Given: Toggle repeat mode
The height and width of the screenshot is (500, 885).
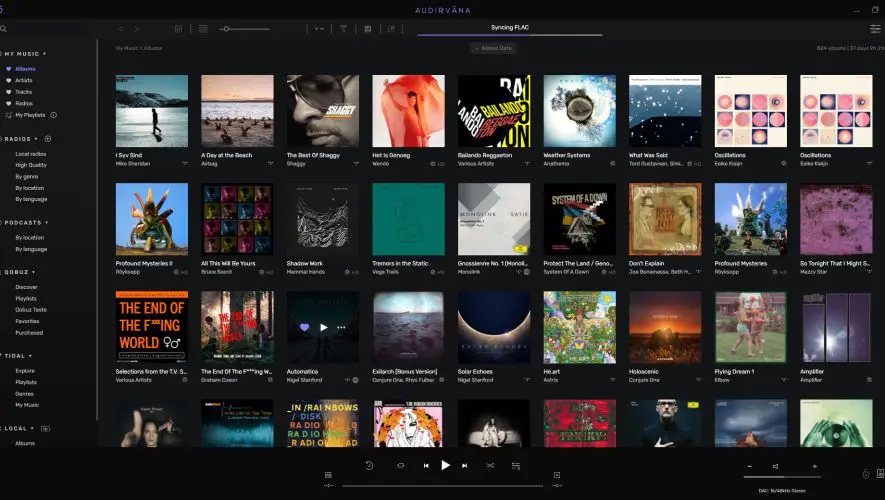Looking at the screenshot, I should click(x=401, y=466).
